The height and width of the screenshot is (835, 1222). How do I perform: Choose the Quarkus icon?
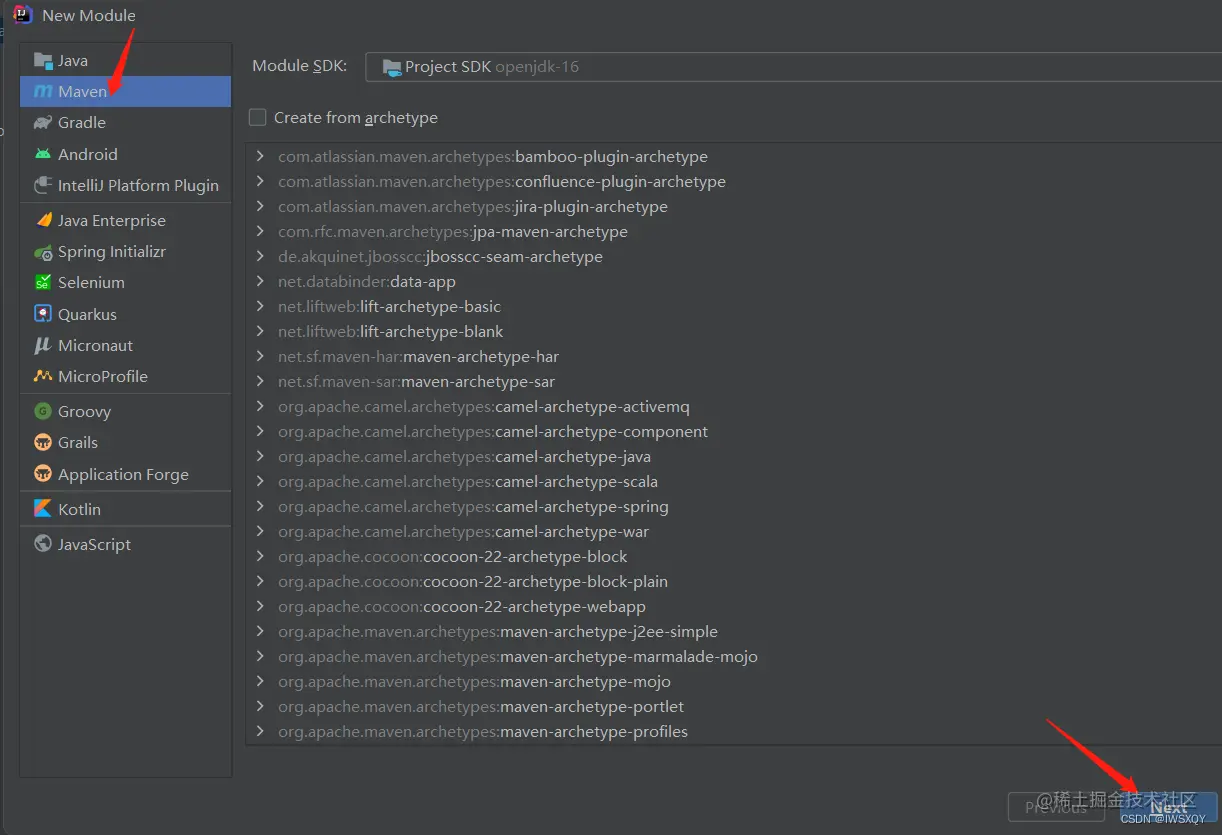point(43,314)
